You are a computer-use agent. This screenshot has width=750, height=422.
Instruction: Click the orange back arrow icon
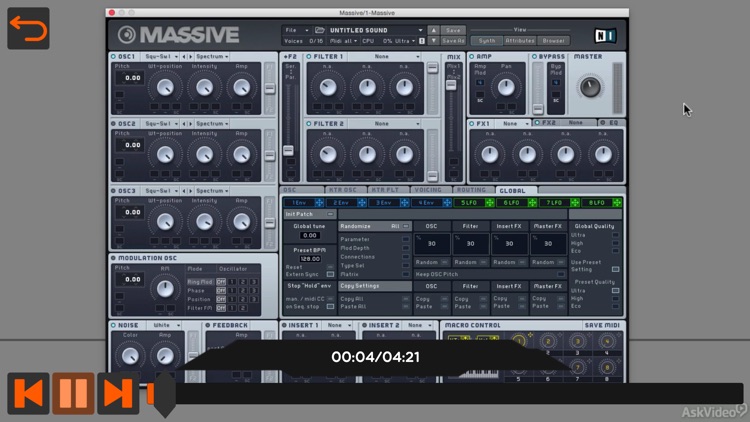point(28,28)
